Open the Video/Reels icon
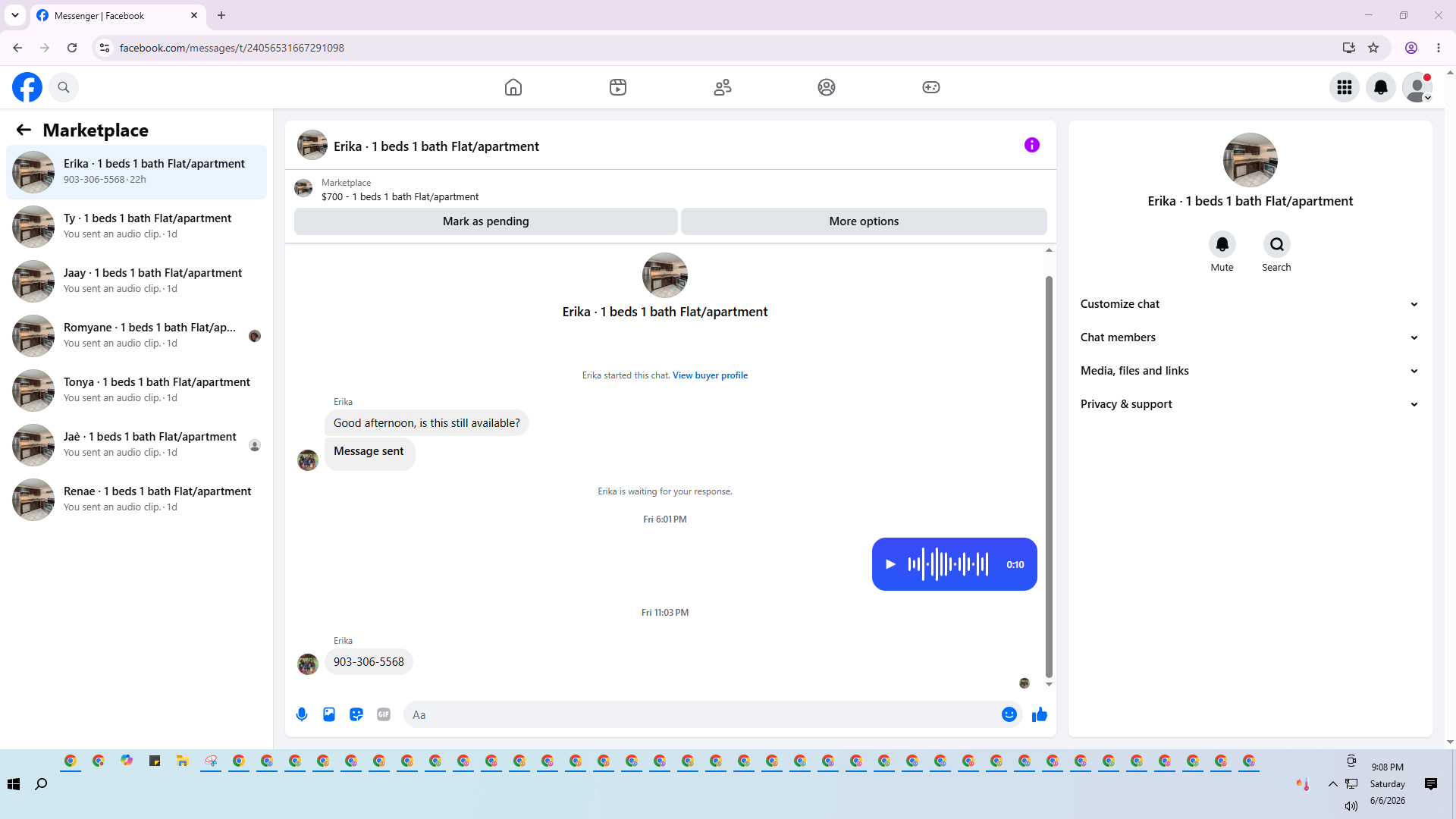Screen dimensions: 1456x819 [x=618, y=87]
